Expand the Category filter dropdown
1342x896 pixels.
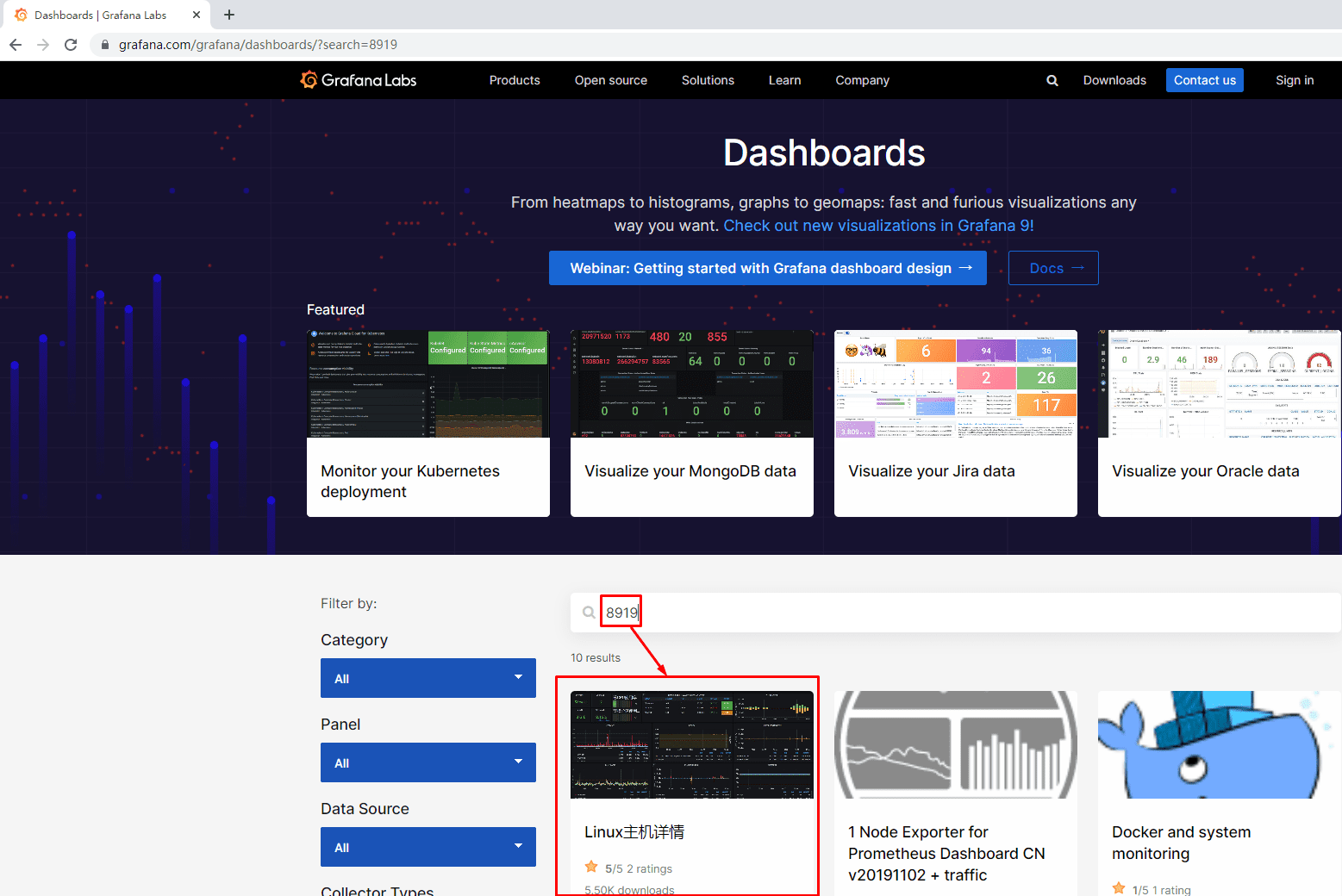428,678
